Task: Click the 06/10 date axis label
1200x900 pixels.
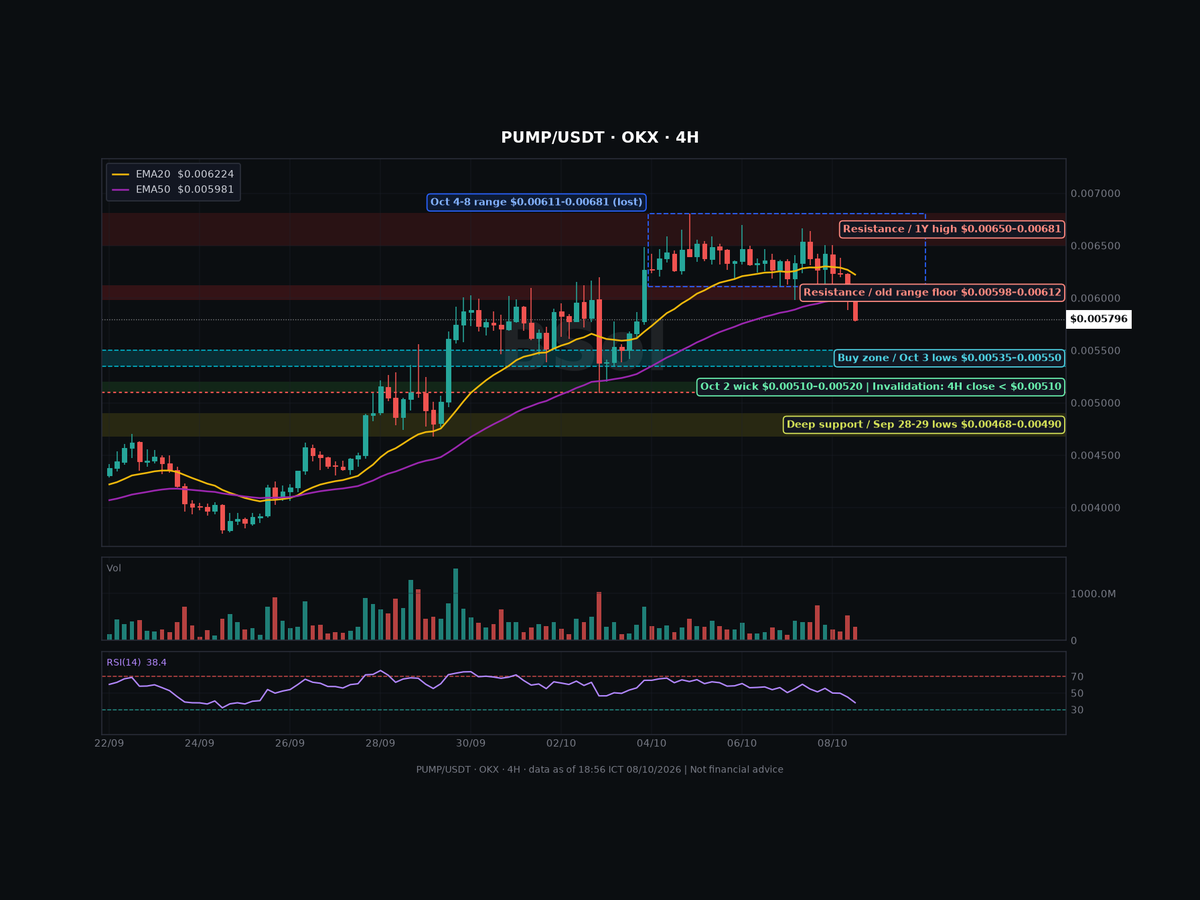Action: click(742, 744)
